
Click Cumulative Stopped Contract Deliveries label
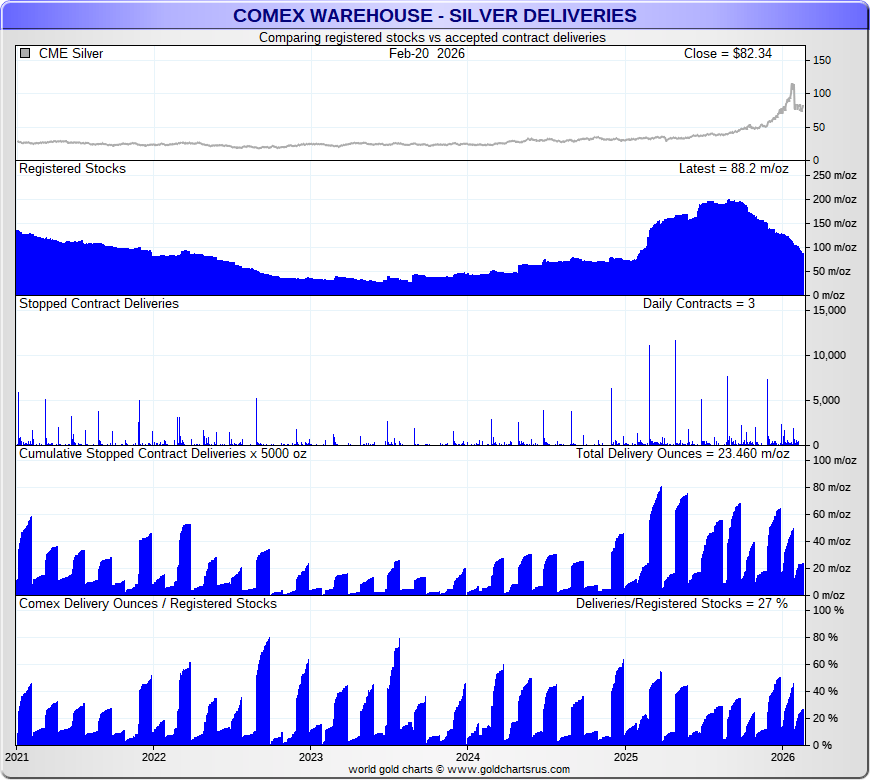tap(163, 454)
